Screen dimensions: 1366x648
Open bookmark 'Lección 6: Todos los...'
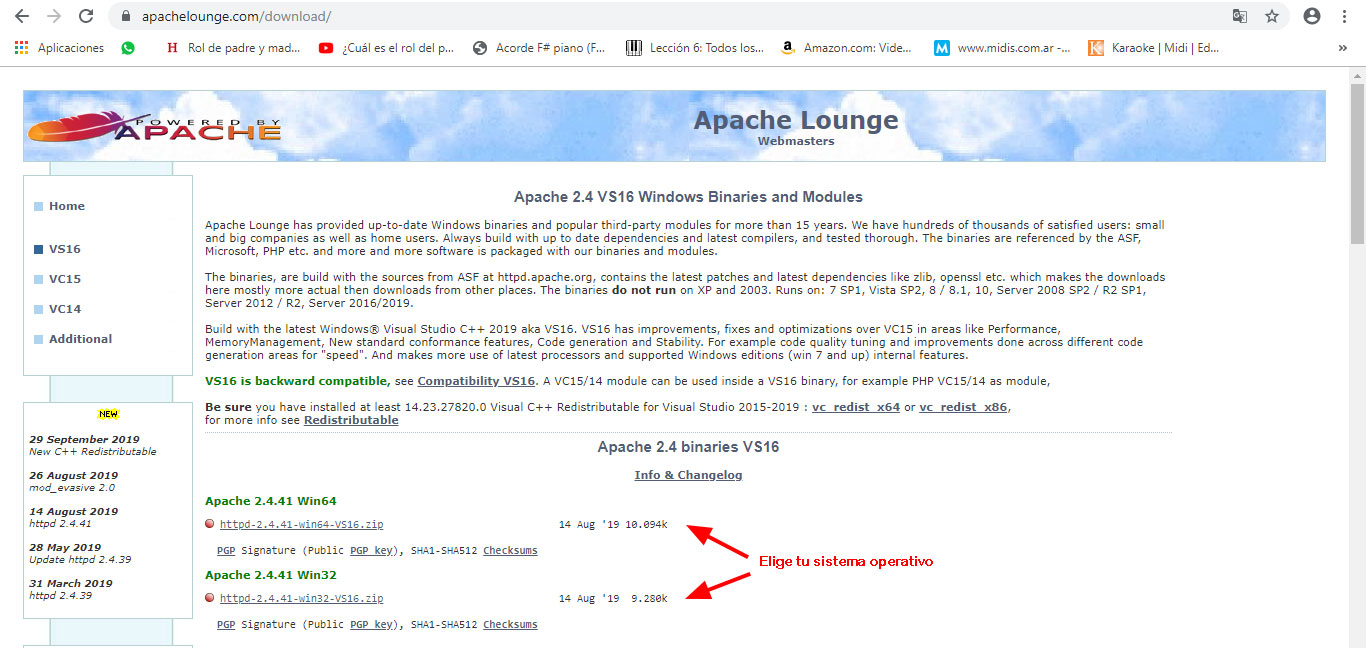[695, 47]
